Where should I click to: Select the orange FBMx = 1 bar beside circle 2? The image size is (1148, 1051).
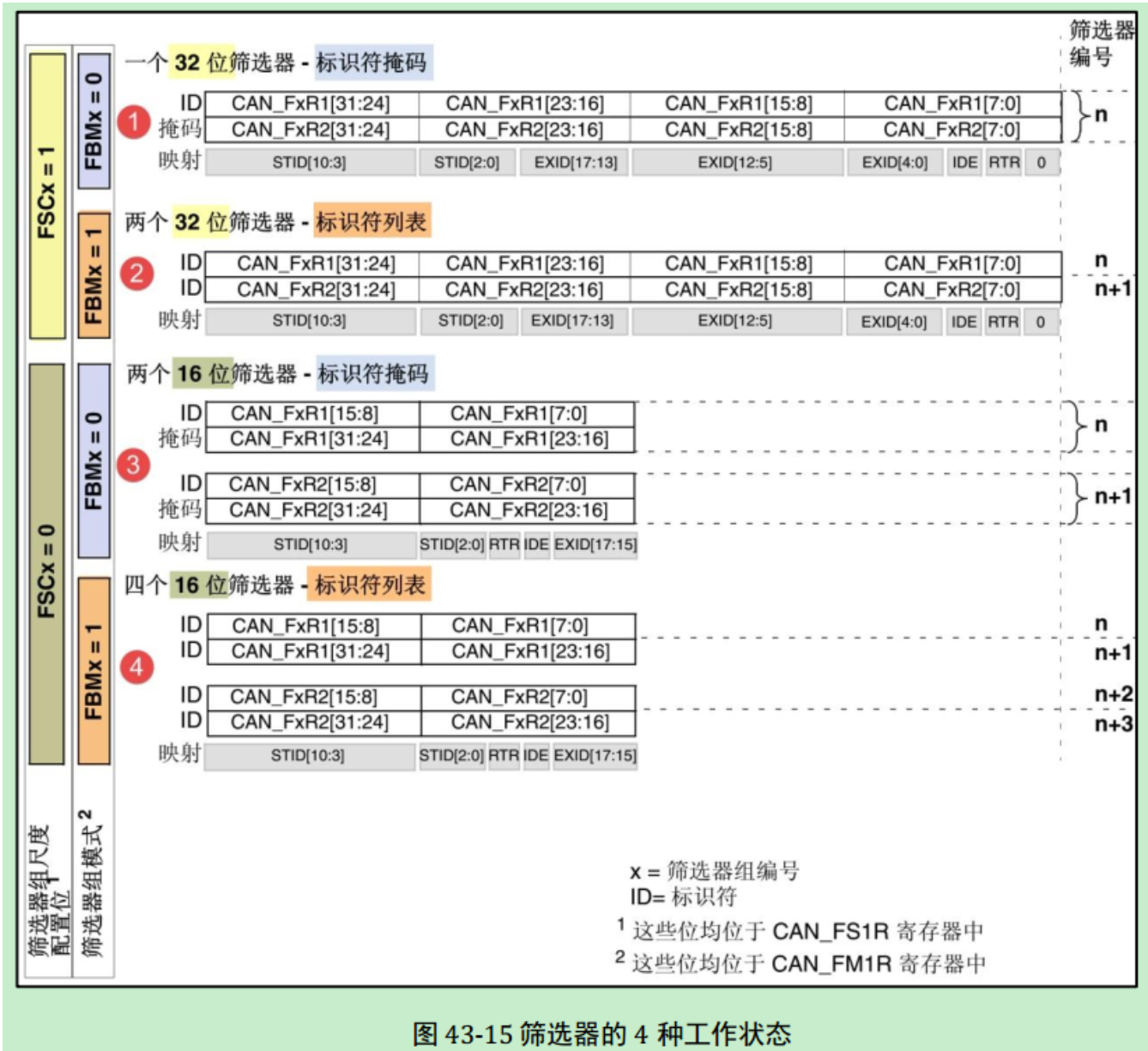[x=94, y=275]
